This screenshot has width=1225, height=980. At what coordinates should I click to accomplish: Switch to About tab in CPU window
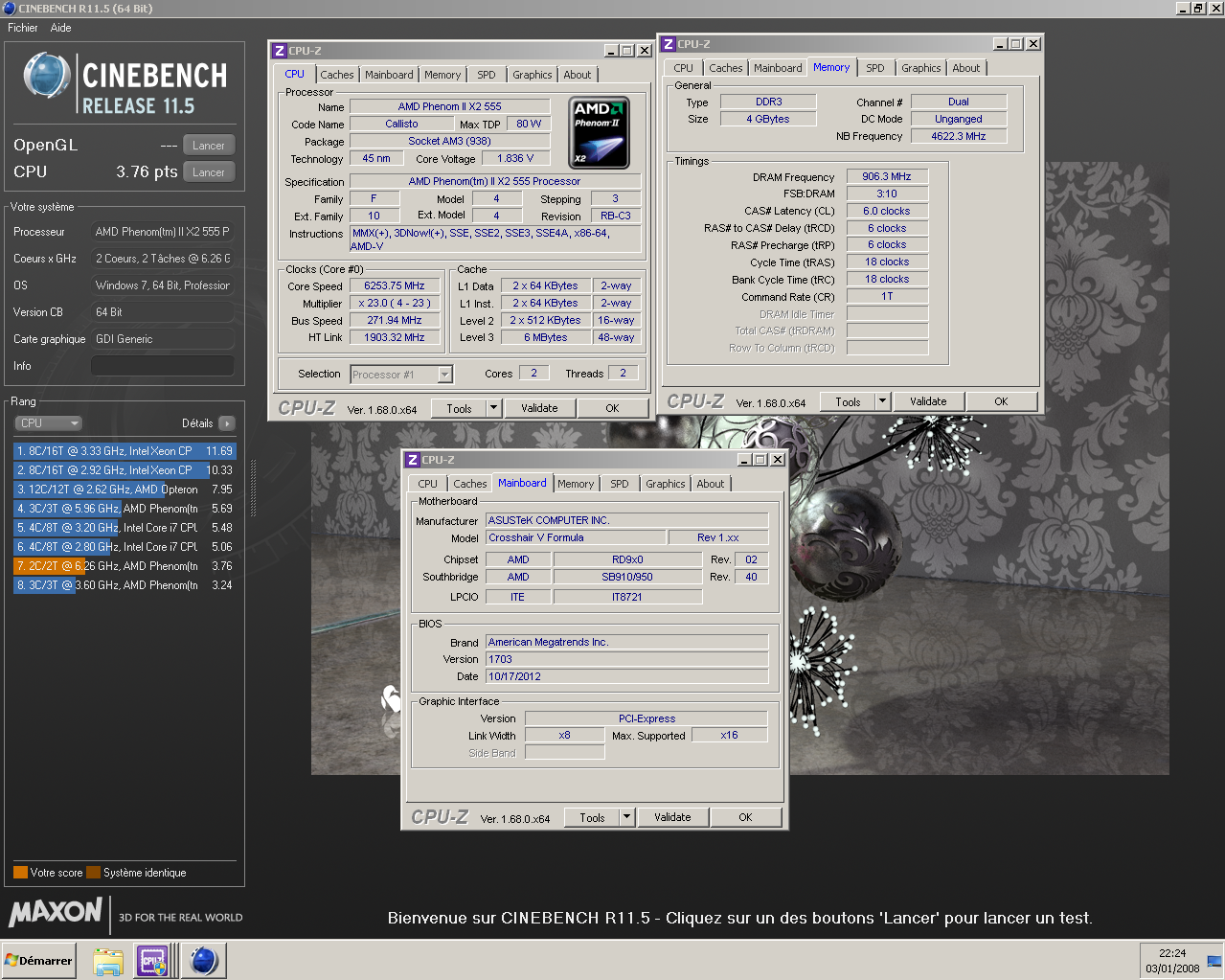[x=578, y=75]
